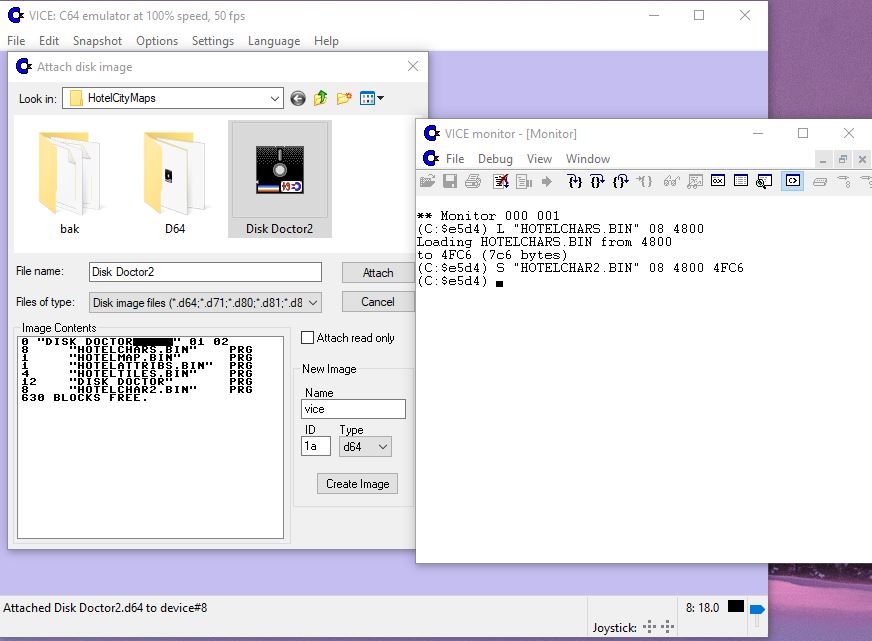Click the stop-execution icon with red X
872x641 pixels.
(501, 181)
